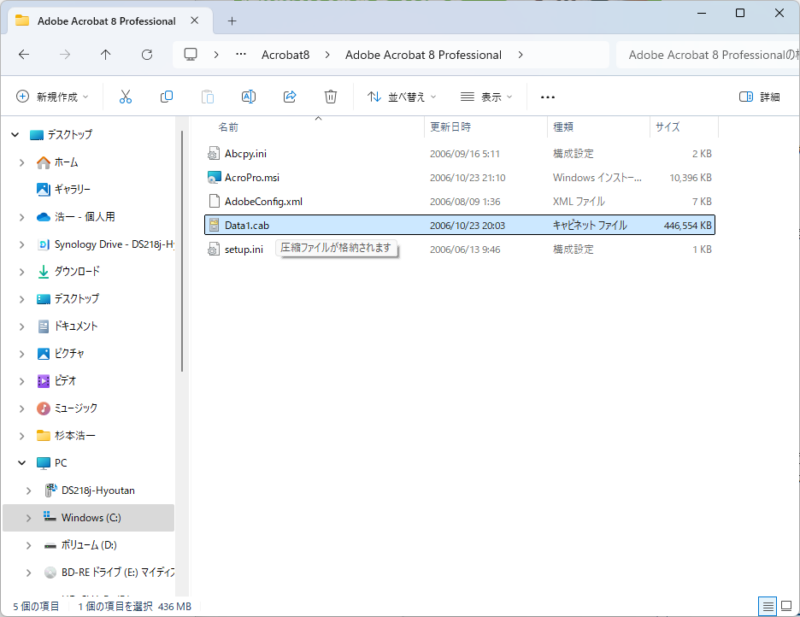Collapse the top デスクトップ tree node
This screenshot has width=800, height=617.
coord(15,135)
